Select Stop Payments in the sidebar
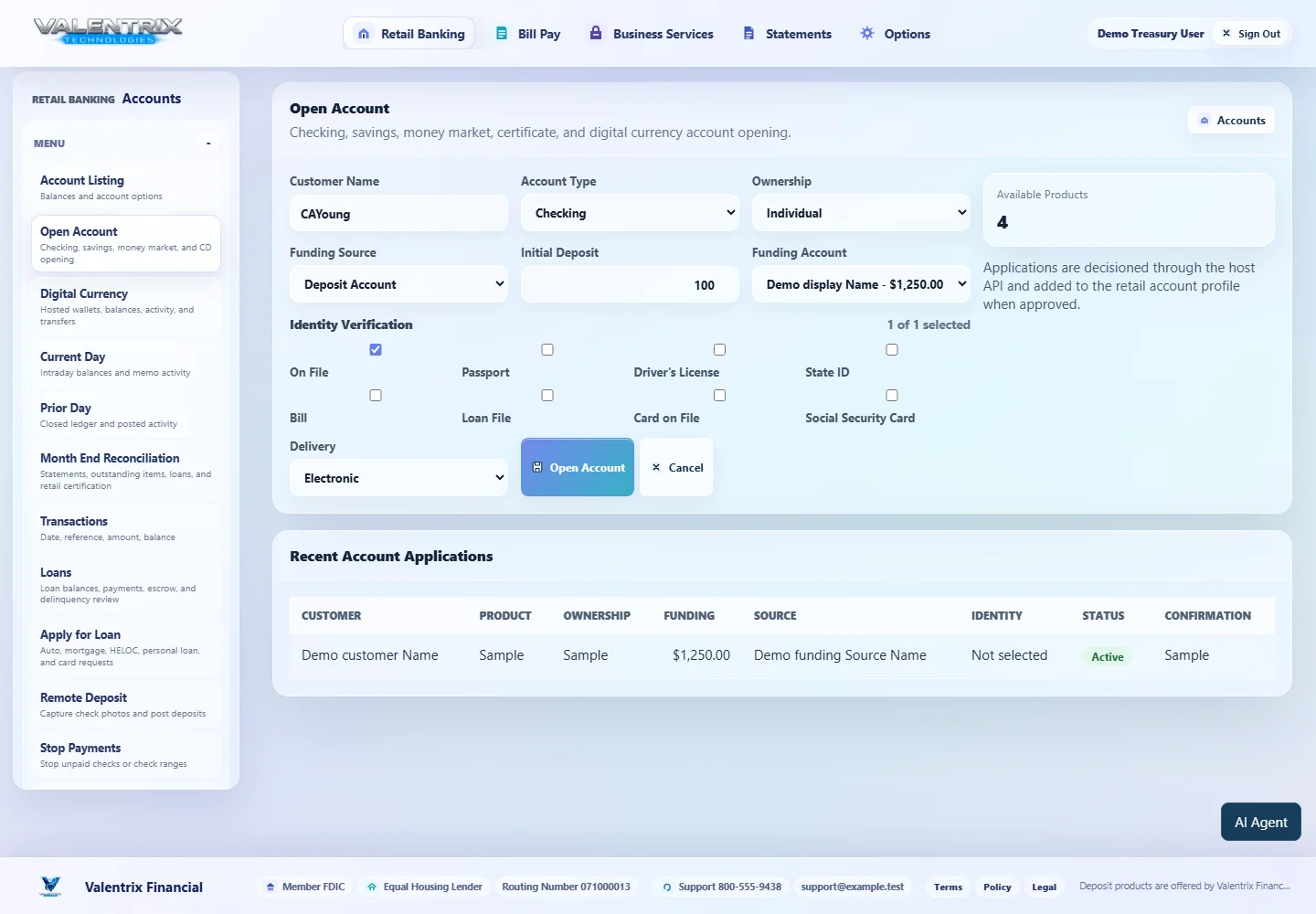This screenshot has width=1316, height=914. (x=126, y=755)
